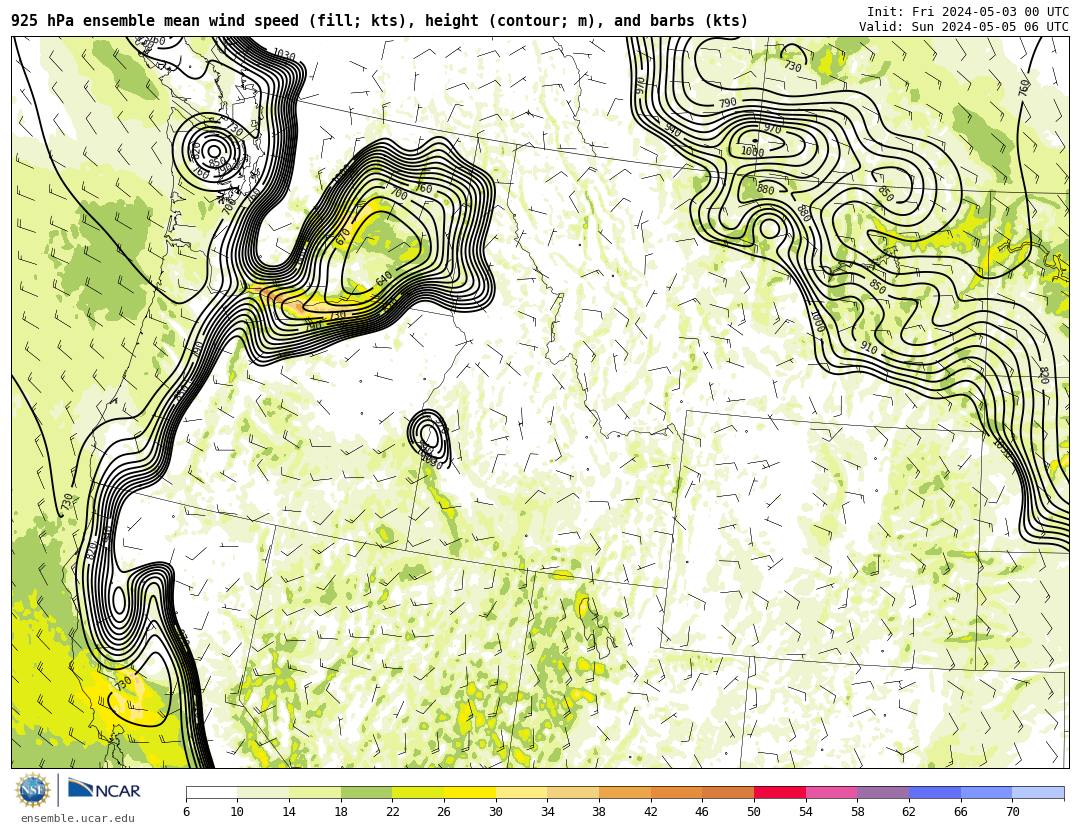Image resolution: width=1080 pixels, height=831 pixels.
Task: Click the Init: Fri 2024-05-03 00 UTC text
Action: click(968, 12)
